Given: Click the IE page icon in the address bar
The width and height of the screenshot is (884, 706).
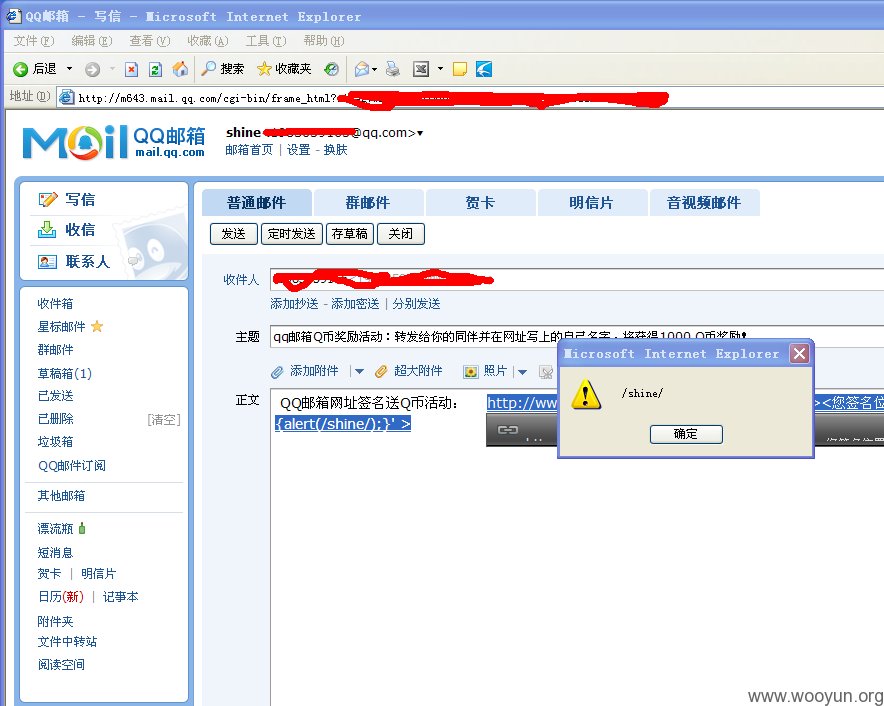Looking at the screenshot, I should click(67, 98).
